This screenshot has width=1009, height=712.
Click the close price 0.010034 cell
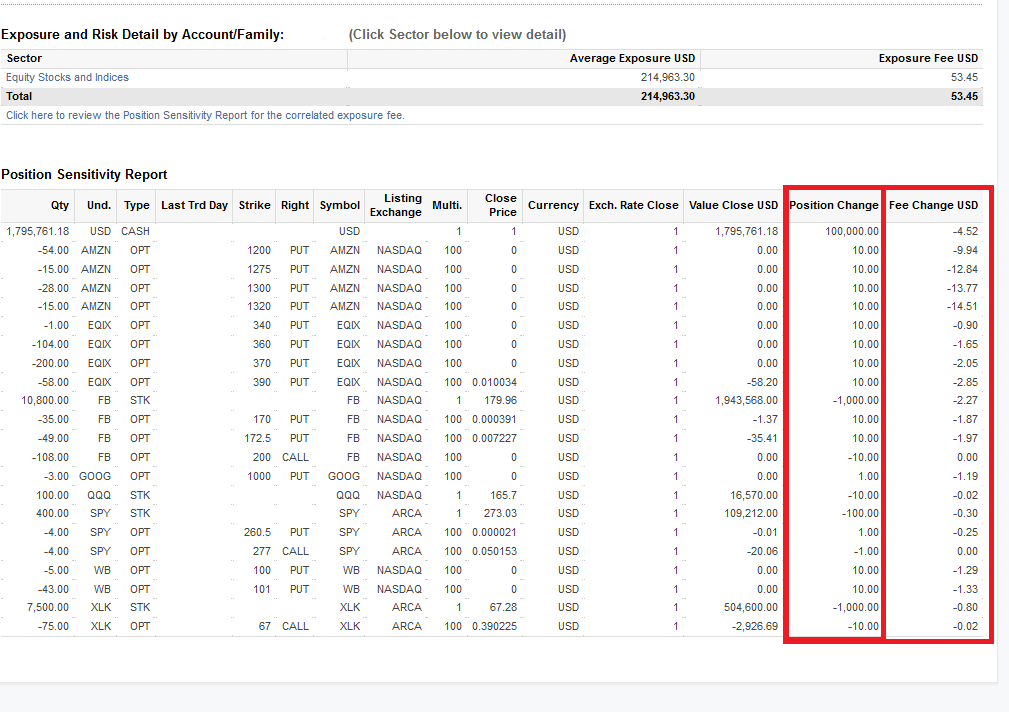click(x=494, y=382)
